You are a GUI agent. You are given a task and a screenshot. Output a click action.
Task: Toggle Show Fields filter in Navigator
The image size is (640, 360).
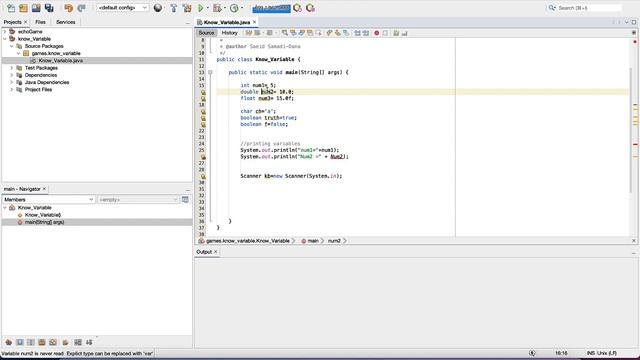(20, 342)
